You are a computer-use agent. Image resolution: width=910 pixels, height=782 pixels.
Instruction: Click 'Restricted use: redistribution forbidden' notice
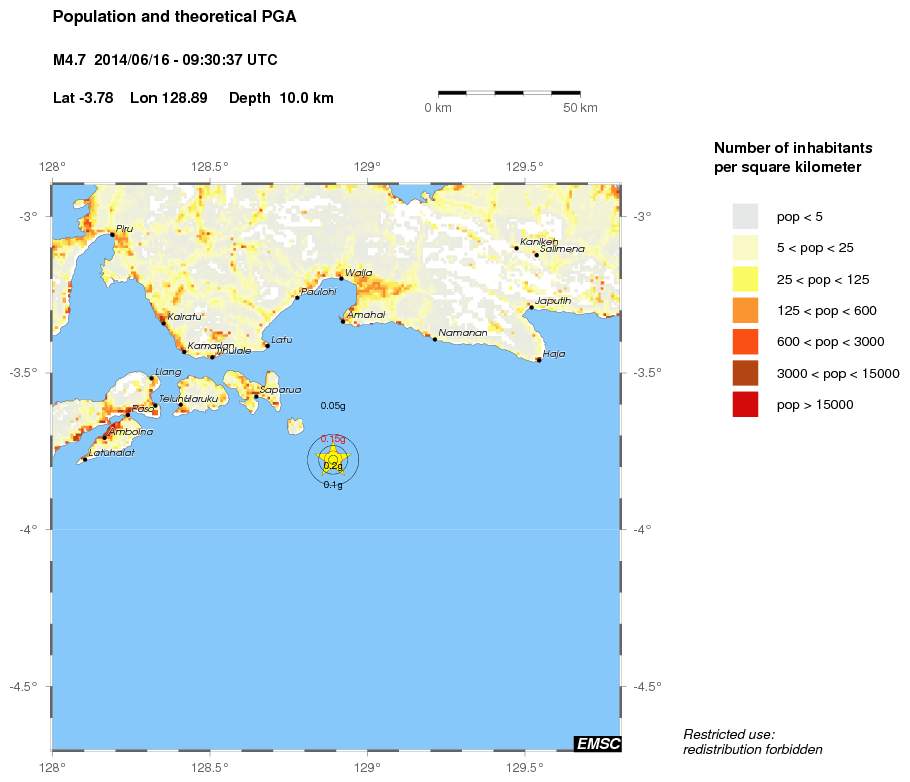tap(752, 742)
